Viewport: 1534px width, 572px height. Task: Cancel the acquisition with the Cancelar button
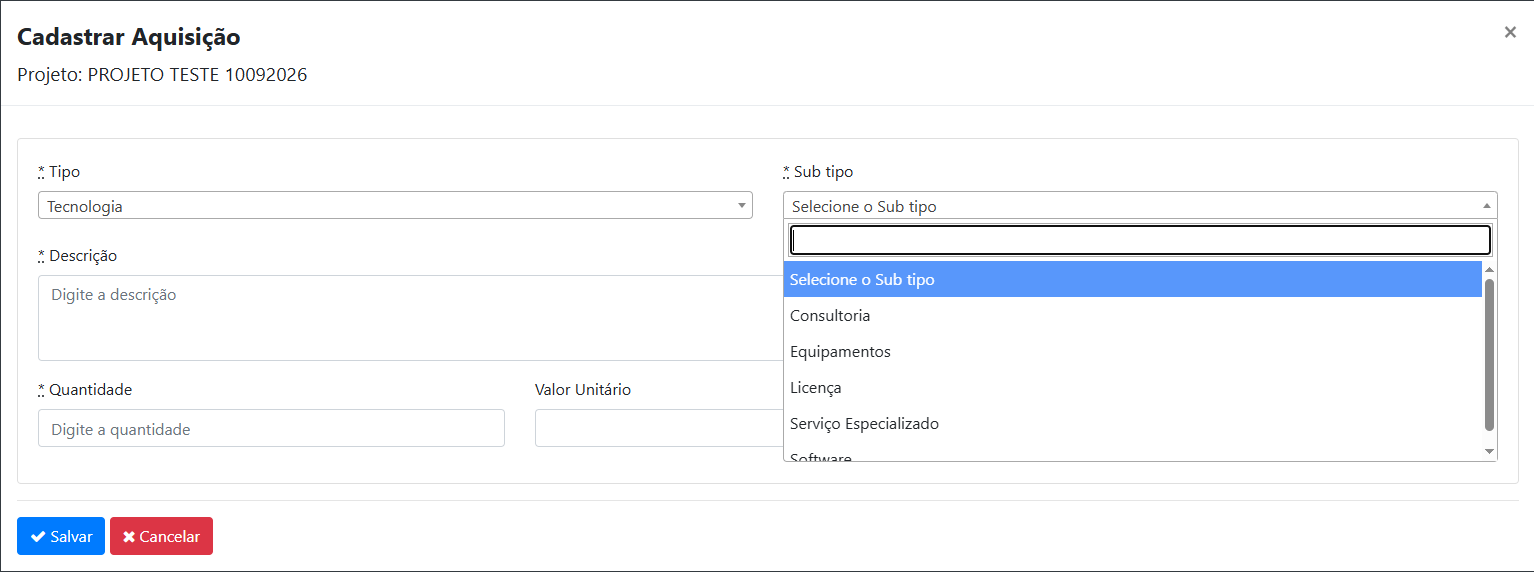tap(161, 536)
